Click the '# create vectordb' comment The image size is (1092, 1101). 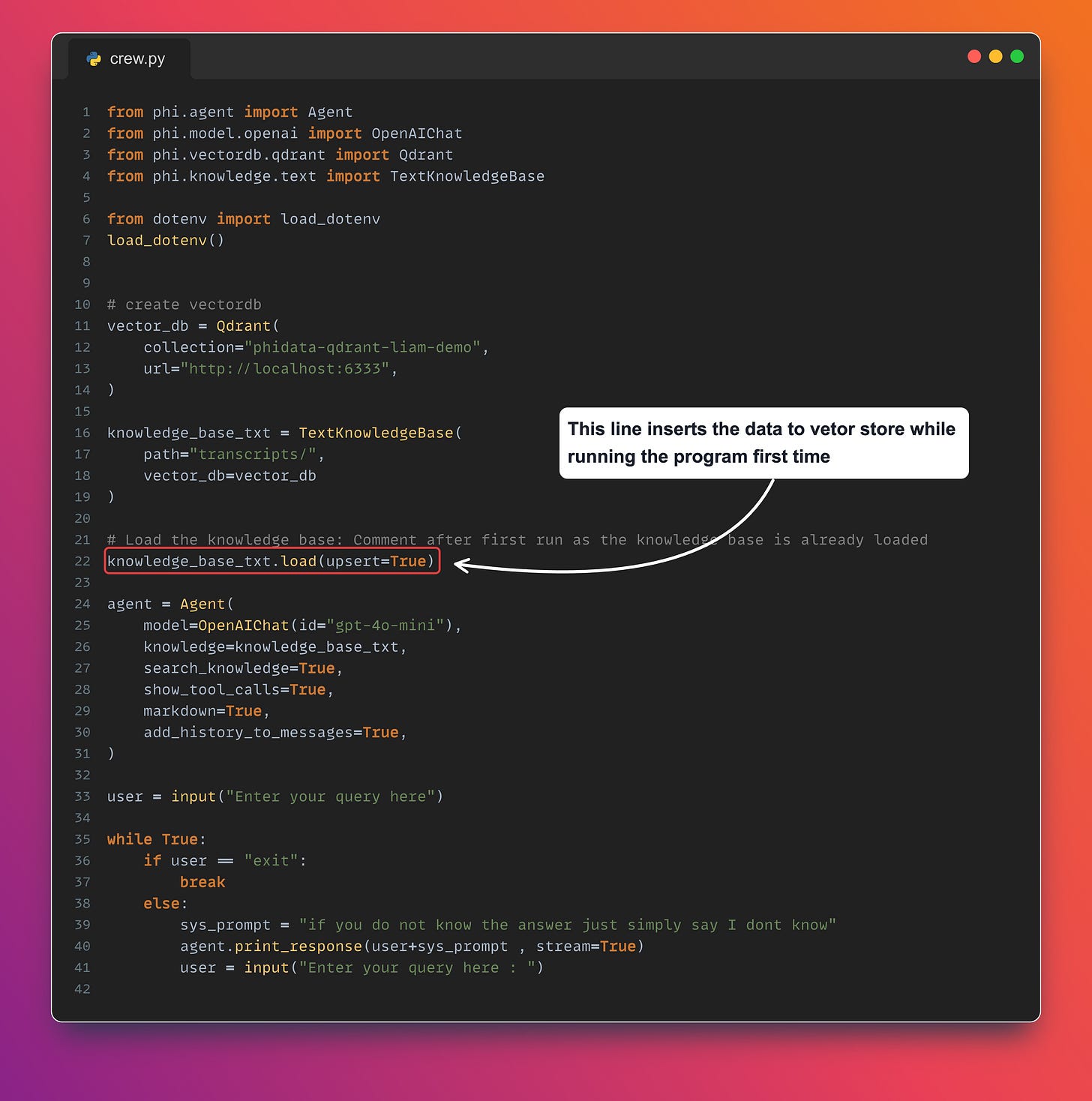click(184, 304)
